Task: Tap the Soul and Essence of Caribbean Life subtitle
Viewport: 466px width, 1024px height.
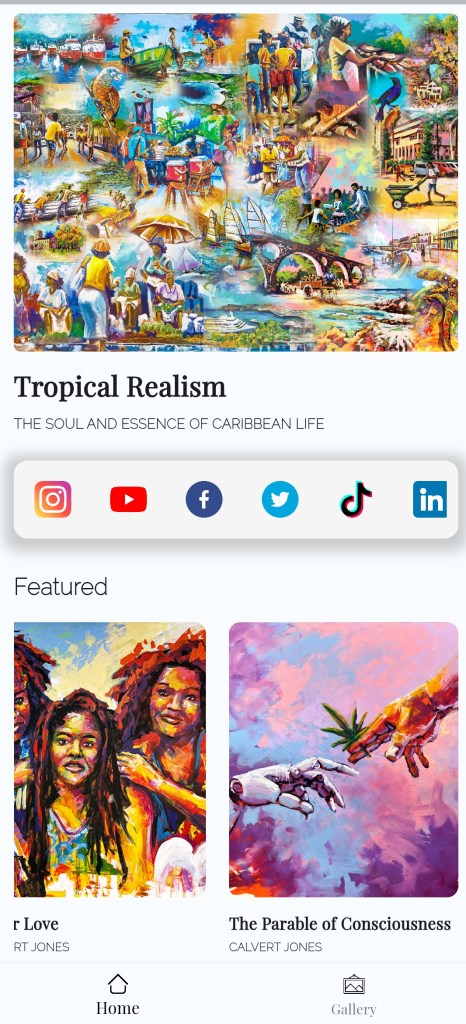Action: point(169,424)
